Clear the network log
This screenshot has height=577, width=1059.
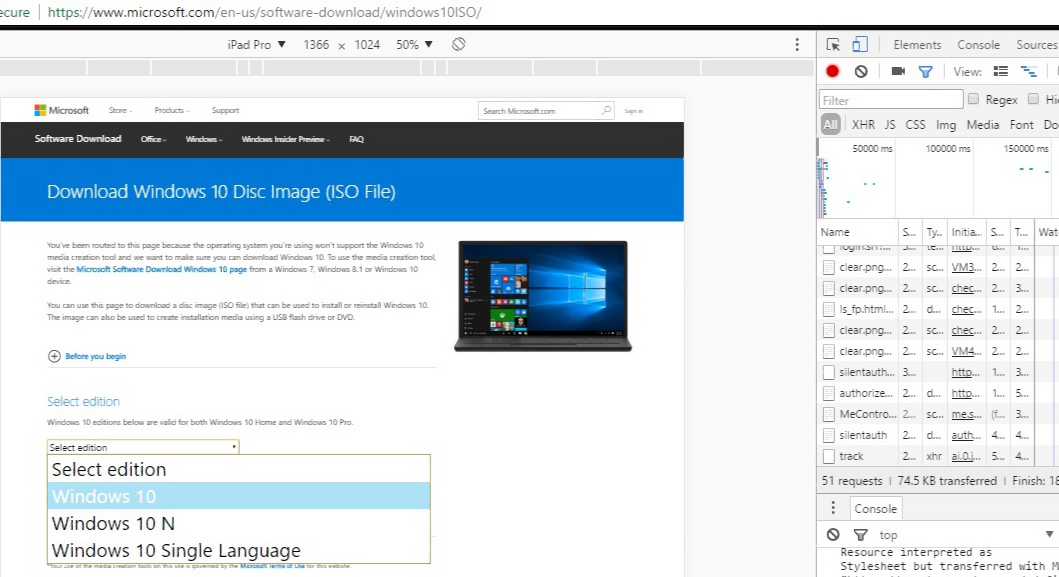[860, 71]
